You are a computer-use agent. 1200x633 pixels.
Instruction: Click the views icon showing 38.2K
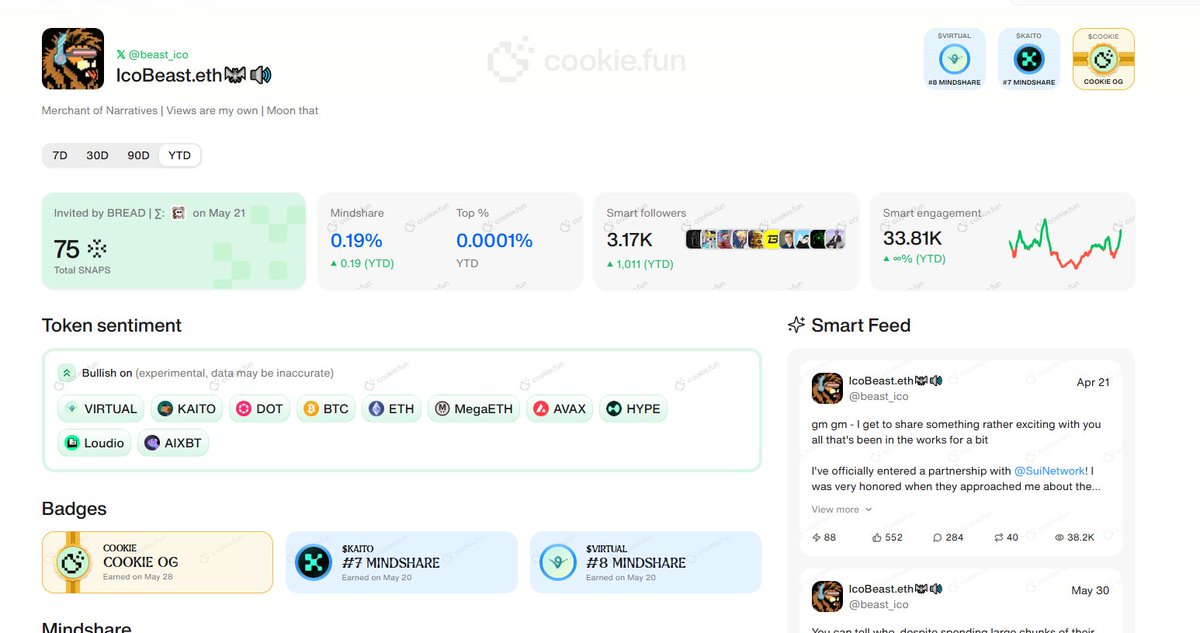pos(1060,537)
